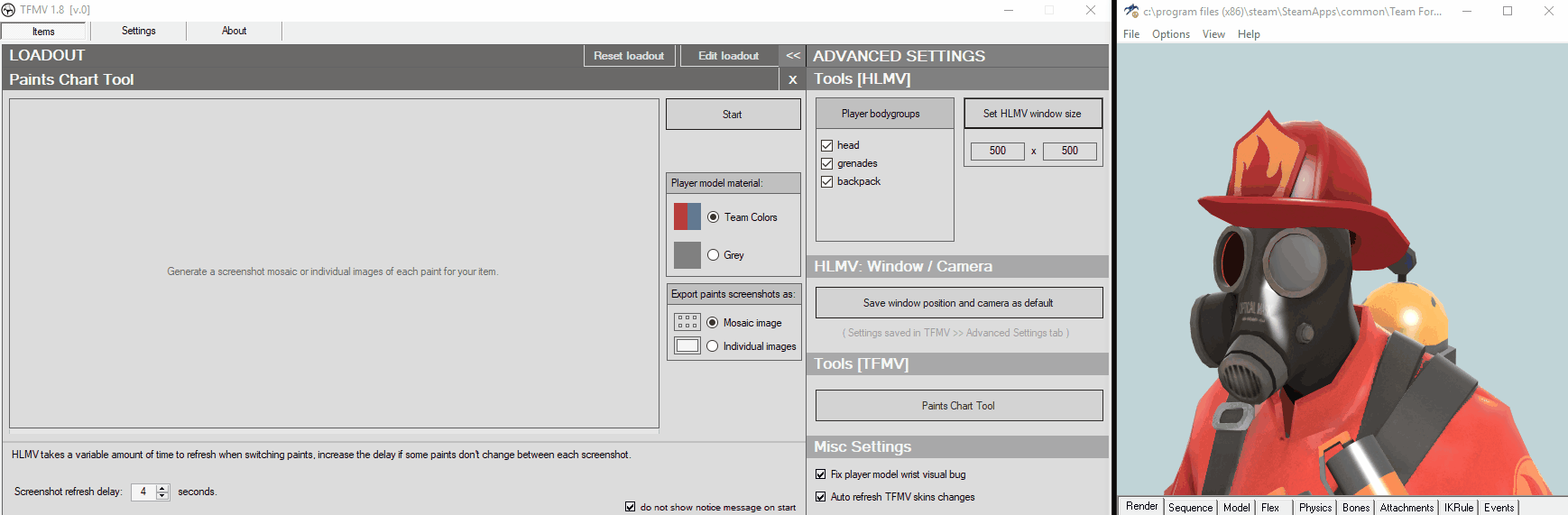Viewport: 1568px width, 515px height.
Task: Increase screenshot refresh delay with up arrow
Action: click(x=162, y=488)
